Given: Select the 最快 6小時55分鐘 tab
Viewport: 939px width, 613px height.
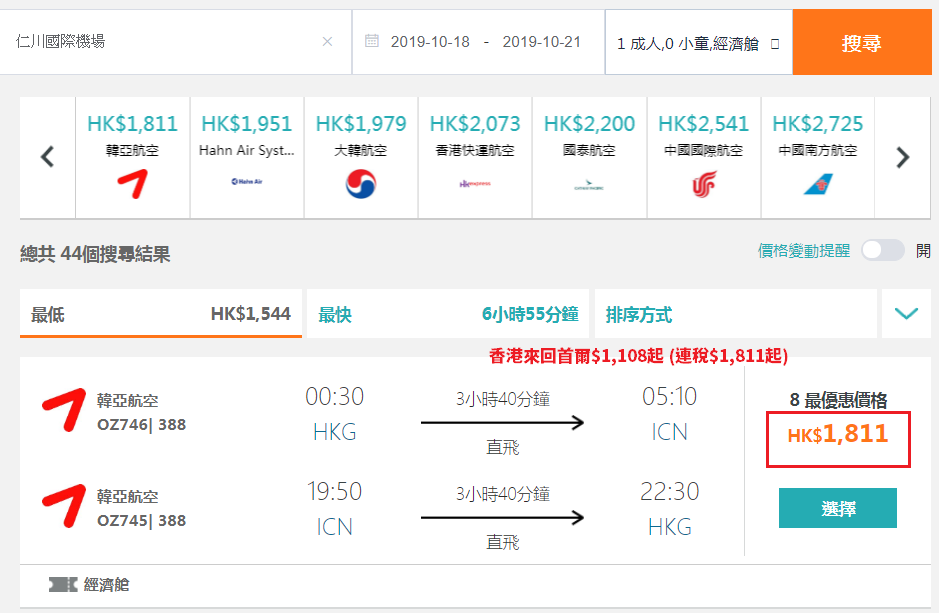Looking at the screenshot, I should 448,314.
